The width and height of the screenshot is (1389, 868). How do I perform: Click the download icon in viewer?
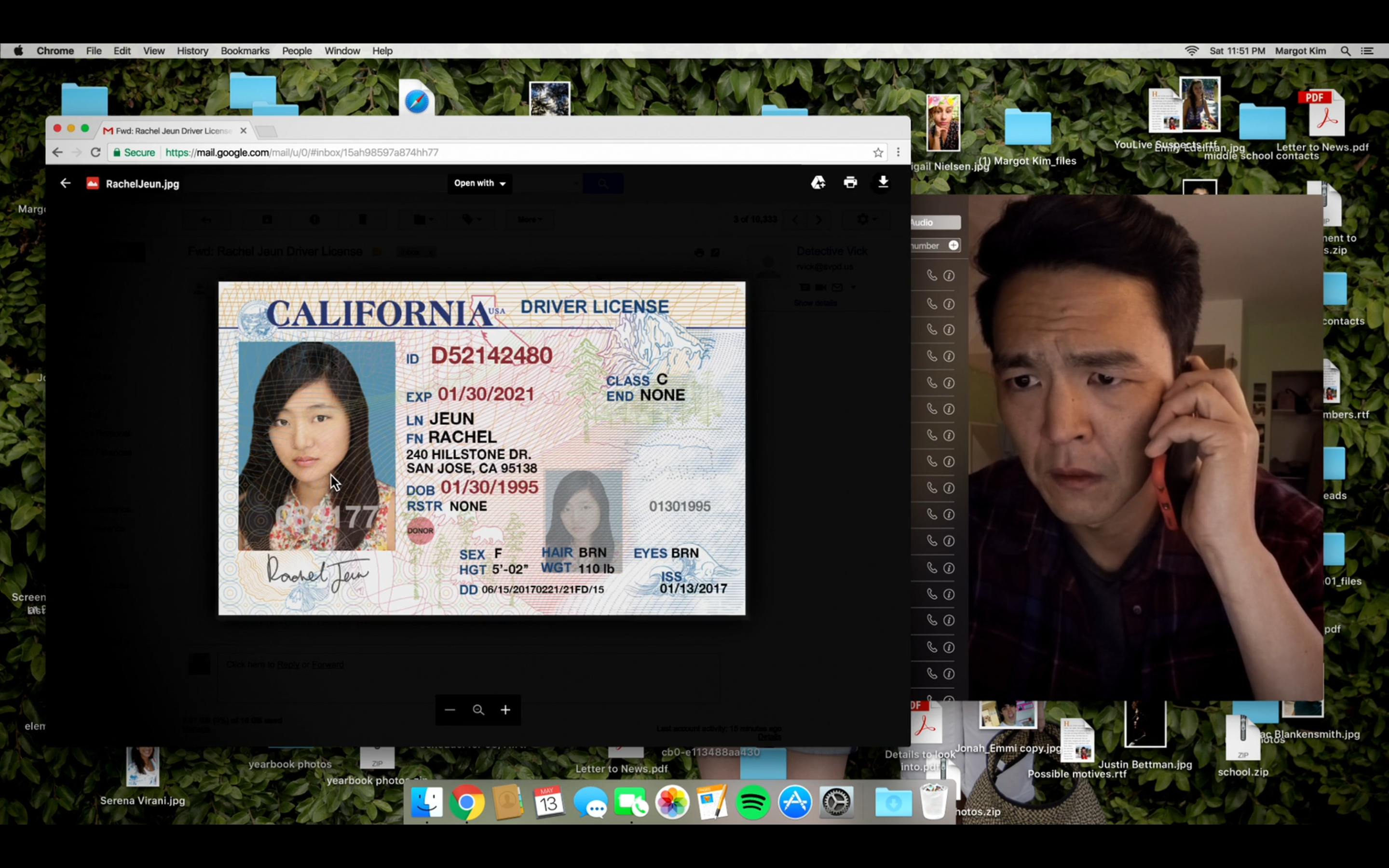tap(883, 183)
